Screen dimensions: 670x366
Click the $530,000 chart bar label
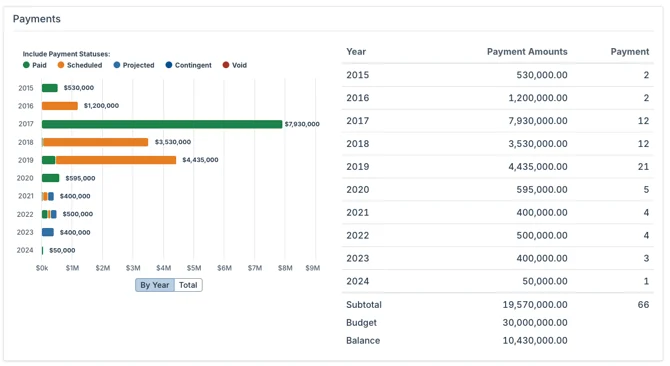[79, 88]
